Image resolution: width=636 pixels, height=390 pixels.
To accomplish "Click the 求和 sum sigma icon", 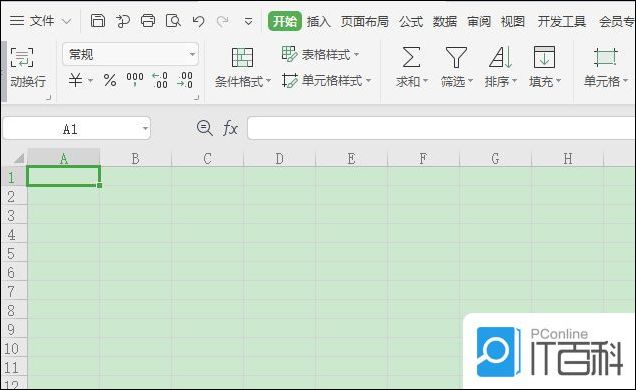I will [411, 57].
